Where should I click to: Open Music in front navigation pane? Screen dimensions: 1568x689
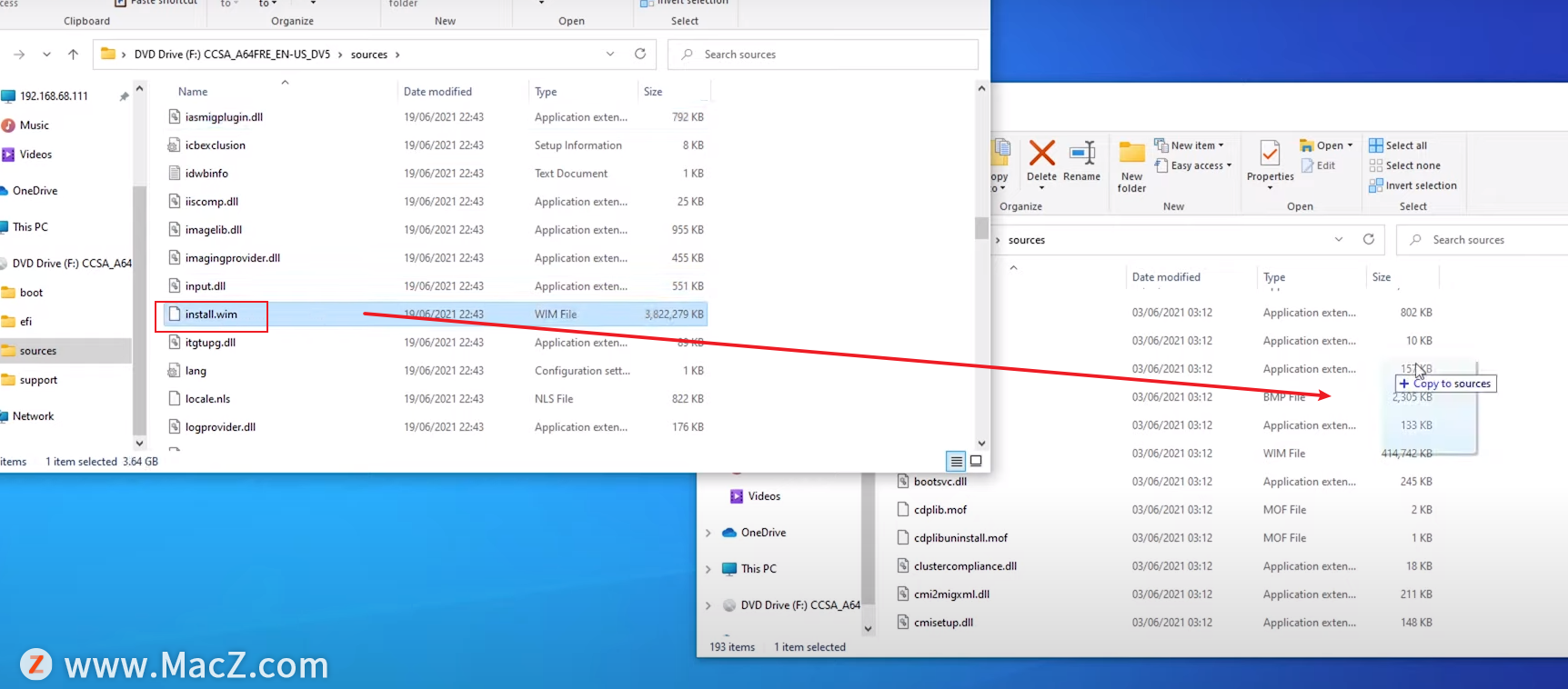click(x=35, y=125)
